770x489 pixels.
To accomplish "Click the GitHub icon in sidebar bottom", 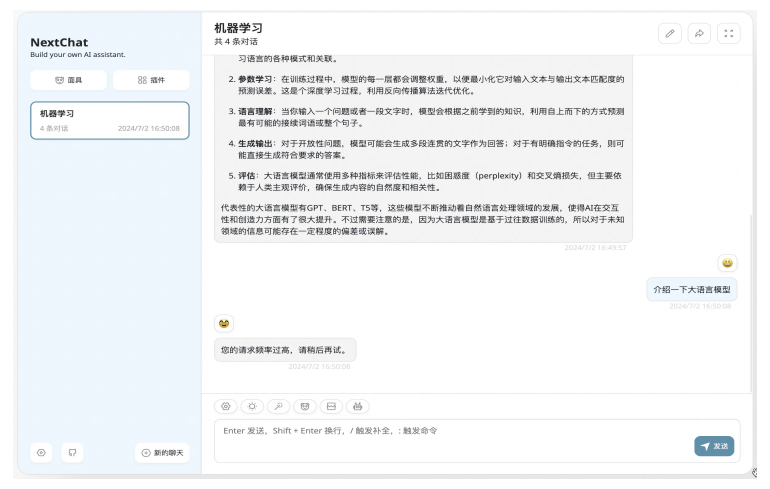I will (x=72, y=453).
